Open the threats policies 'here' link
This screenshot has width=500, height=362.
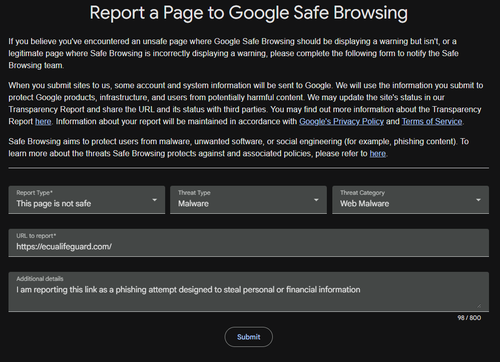click(x=378, y=153)
